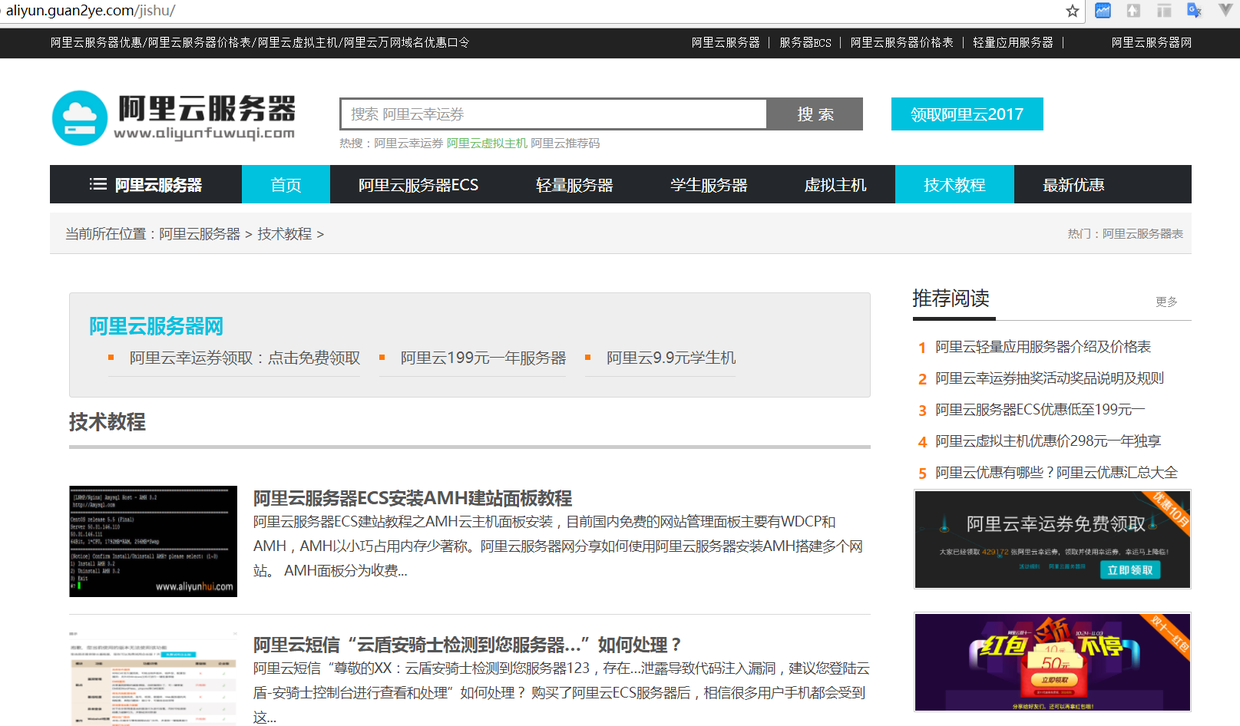Open the 首页 navigation tab
1240x726 pixels.
(x=286, y=185)
